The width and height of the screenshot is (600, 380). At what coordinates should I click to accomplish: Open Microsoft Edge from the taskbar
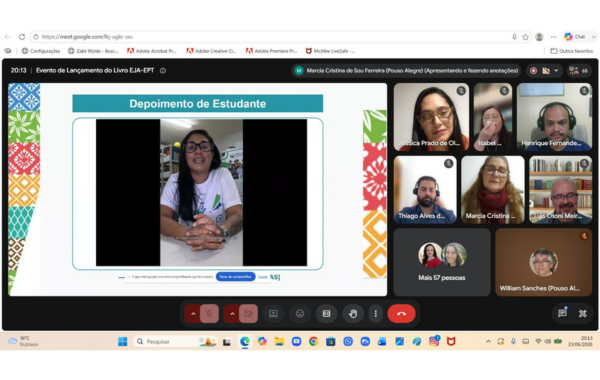click(x=245, y=341)
